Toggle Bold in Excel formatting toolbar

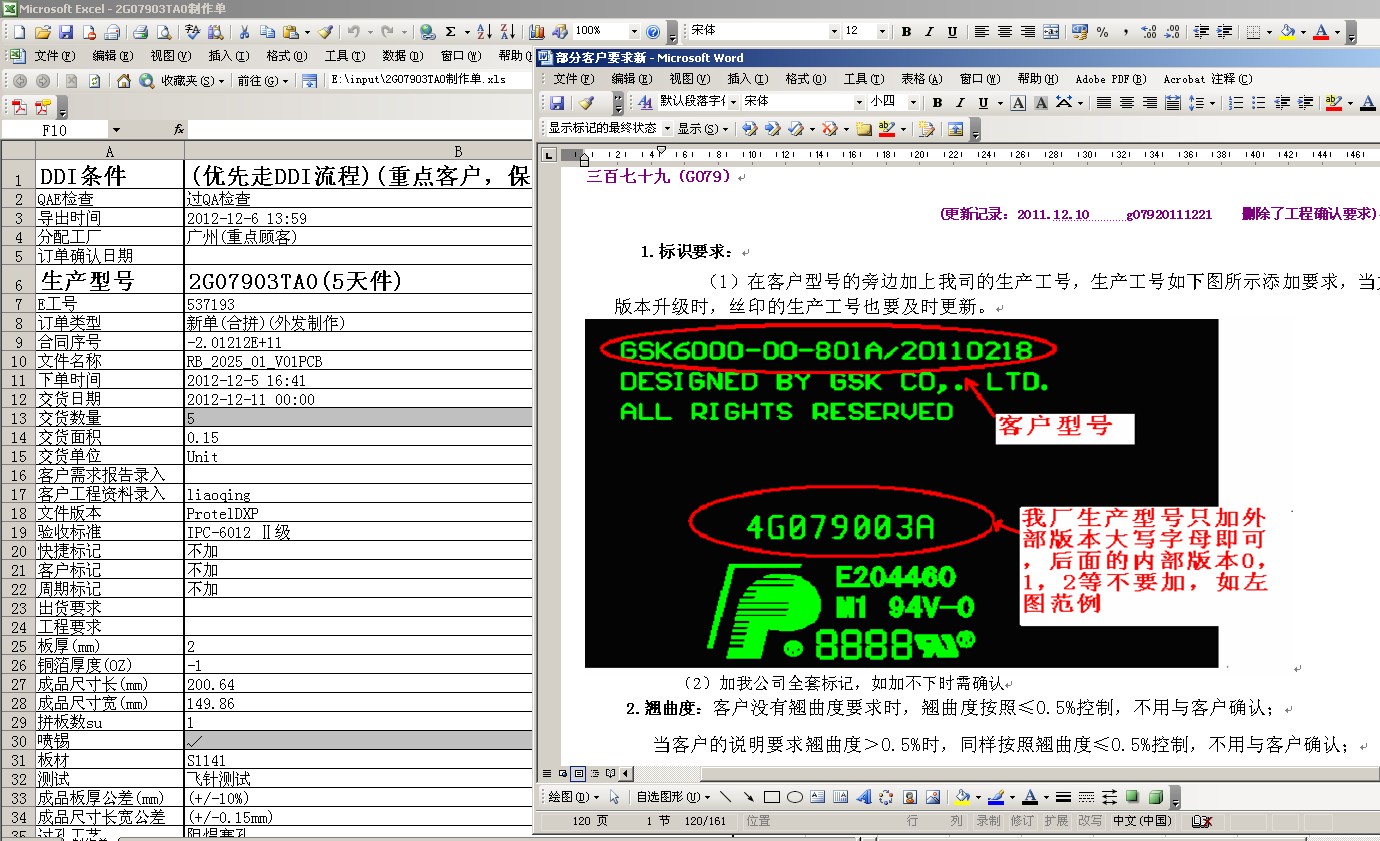pos(906,31)
